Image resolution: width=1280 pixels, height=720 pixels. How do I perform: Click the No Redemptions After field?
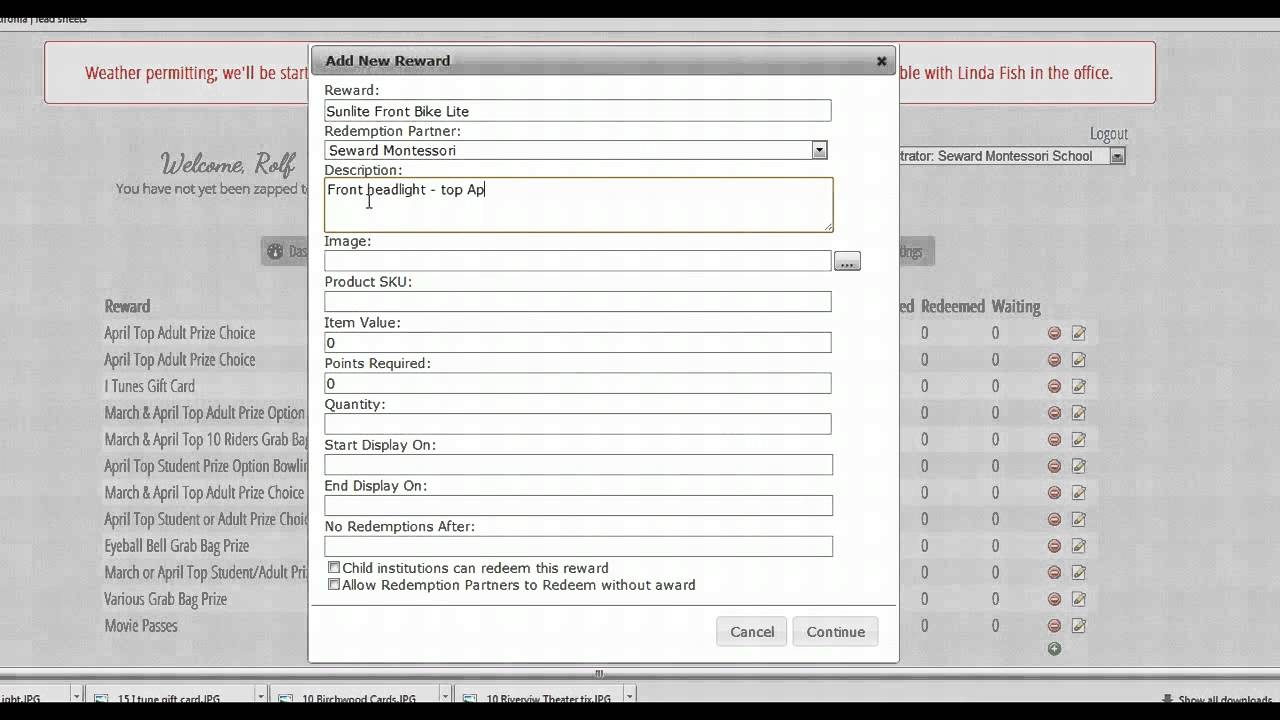pyautogui.click(x=578, y=546)
